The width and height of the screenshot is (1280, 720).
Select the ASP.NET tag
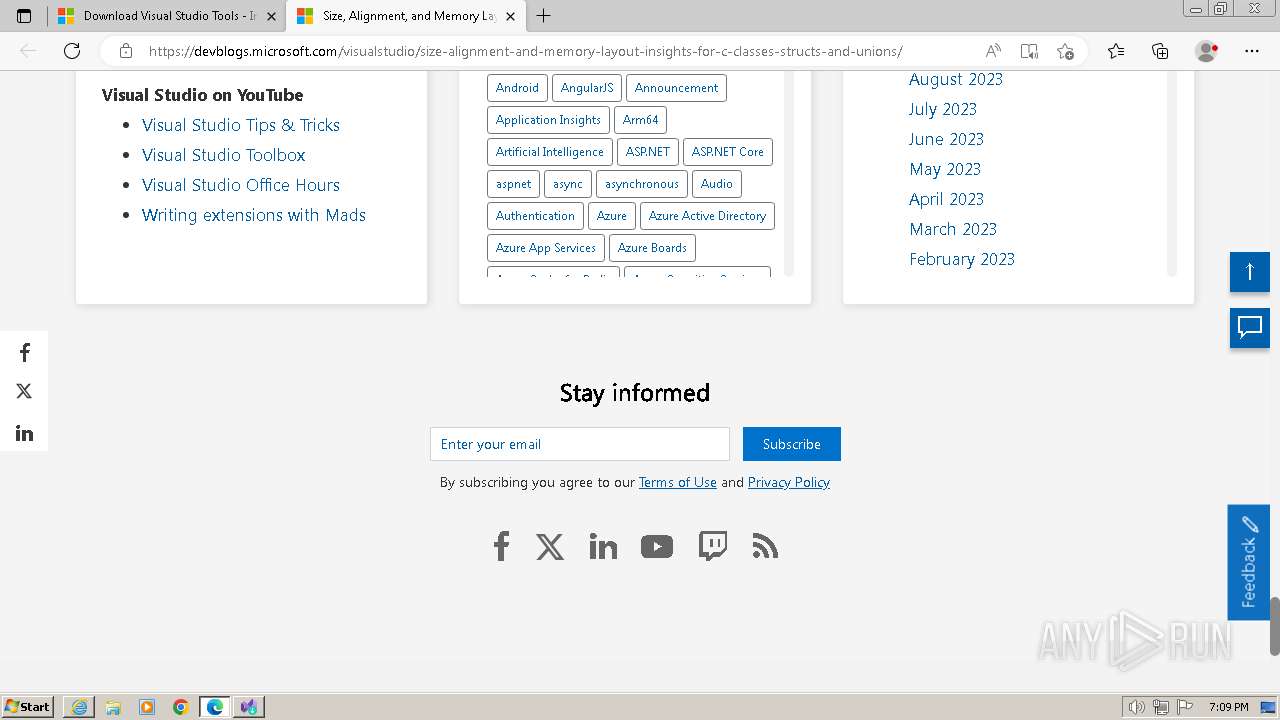648,152
